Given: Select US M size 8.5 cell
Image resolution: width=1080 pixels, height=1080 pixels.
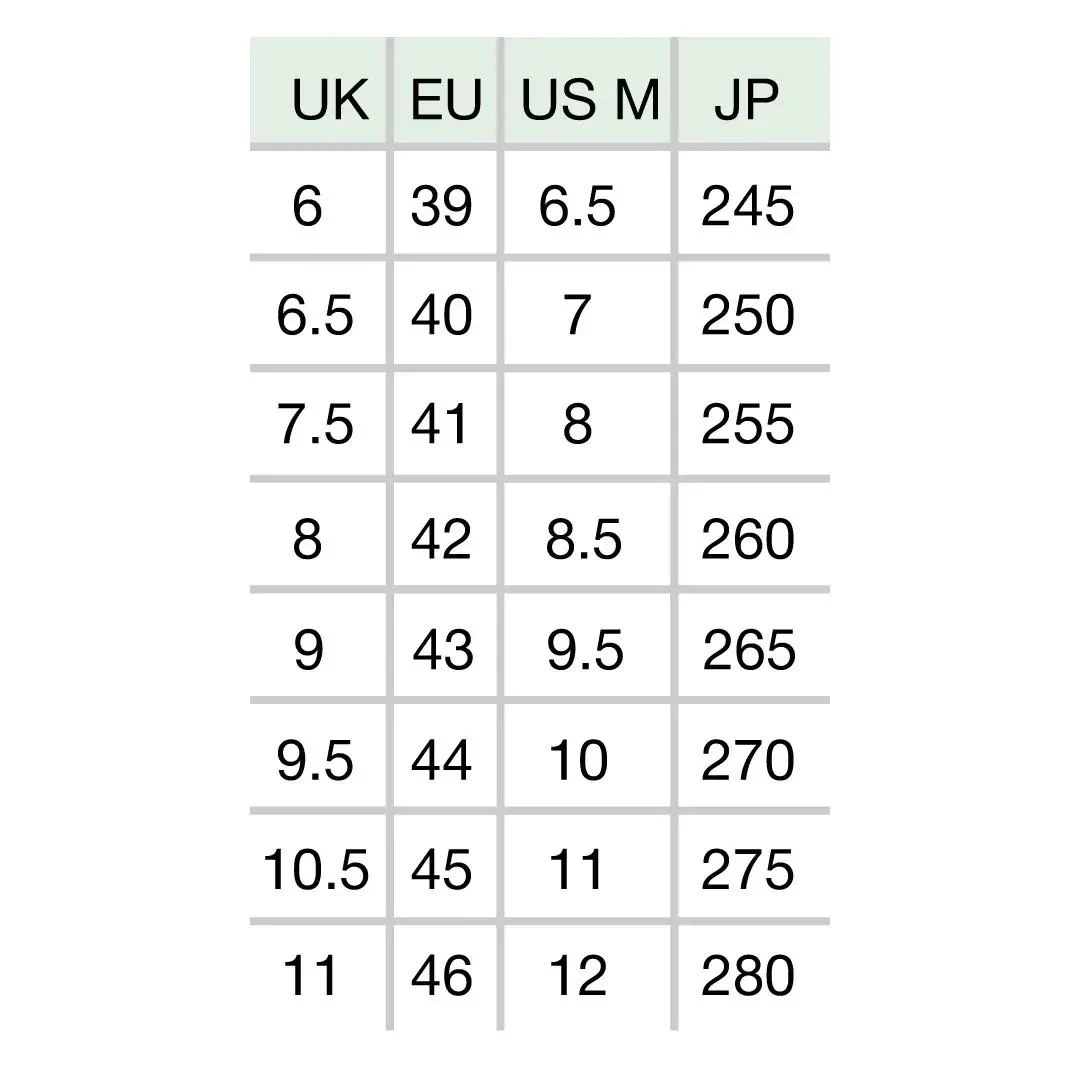Looking at the screenshot, I should tap(584, 540).
